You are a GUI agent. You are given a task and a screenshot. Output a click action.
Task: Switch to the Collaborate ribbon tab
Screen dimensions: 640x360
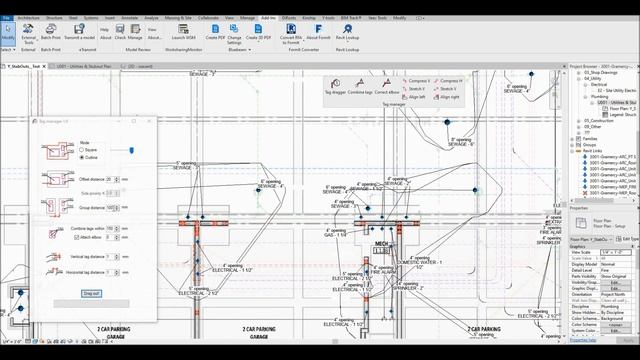[x=208, y=18]
